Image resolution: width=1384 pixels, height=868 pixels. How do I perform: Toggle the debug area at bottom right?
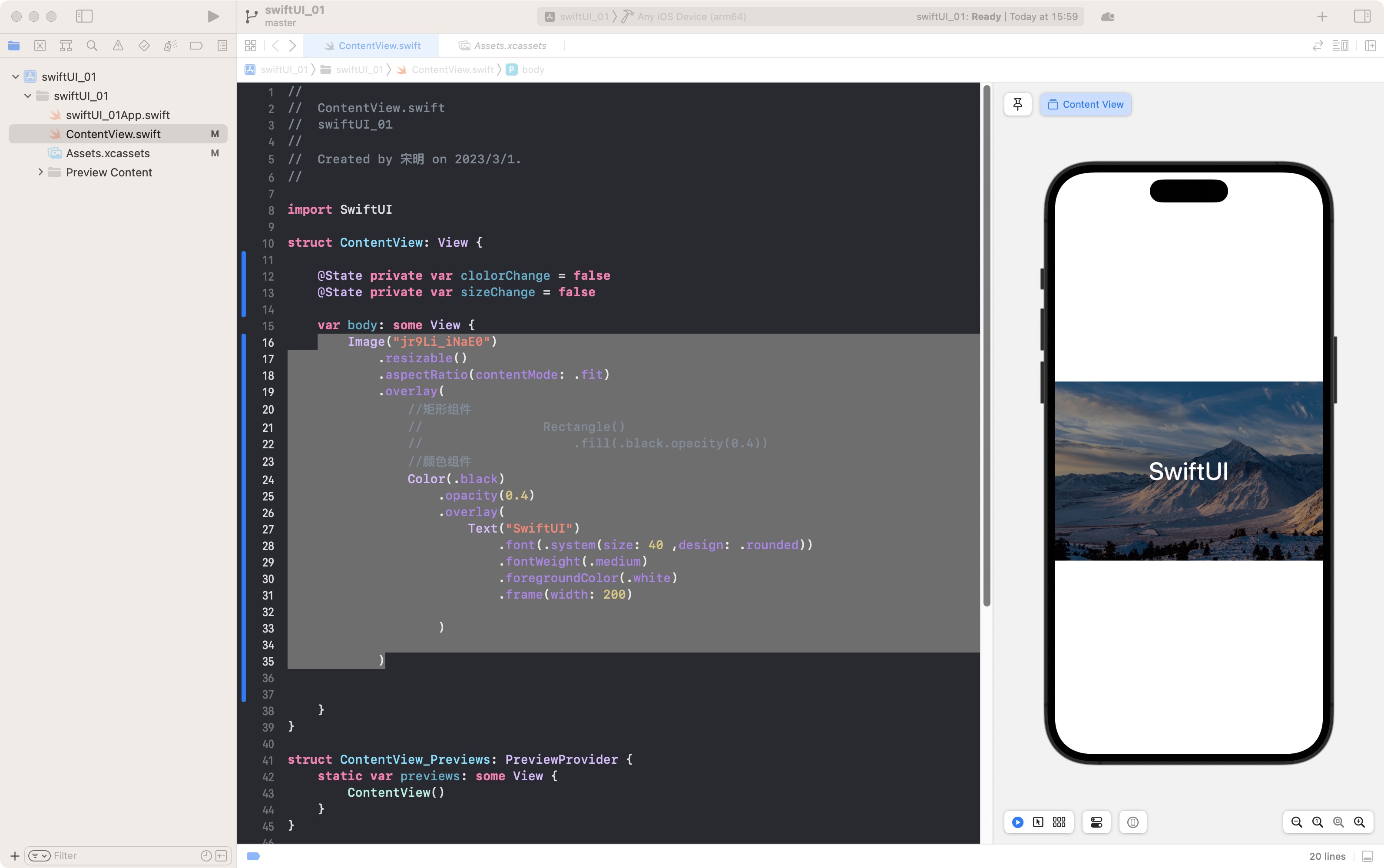click(1367, 856)
